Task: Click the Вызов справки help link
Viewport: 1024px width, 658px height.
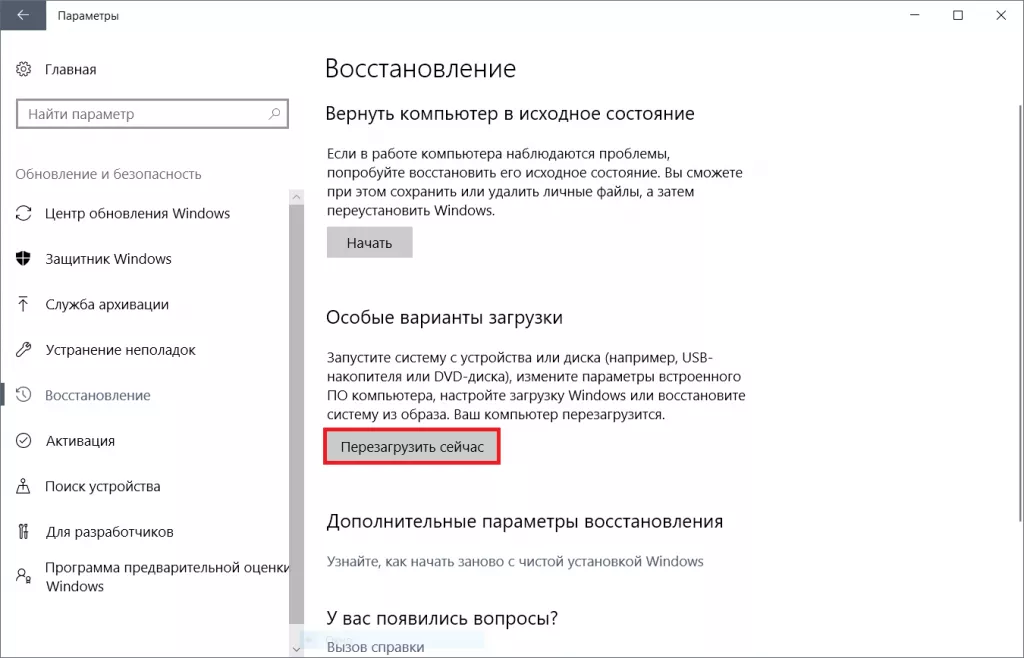Action: [375, 646]
